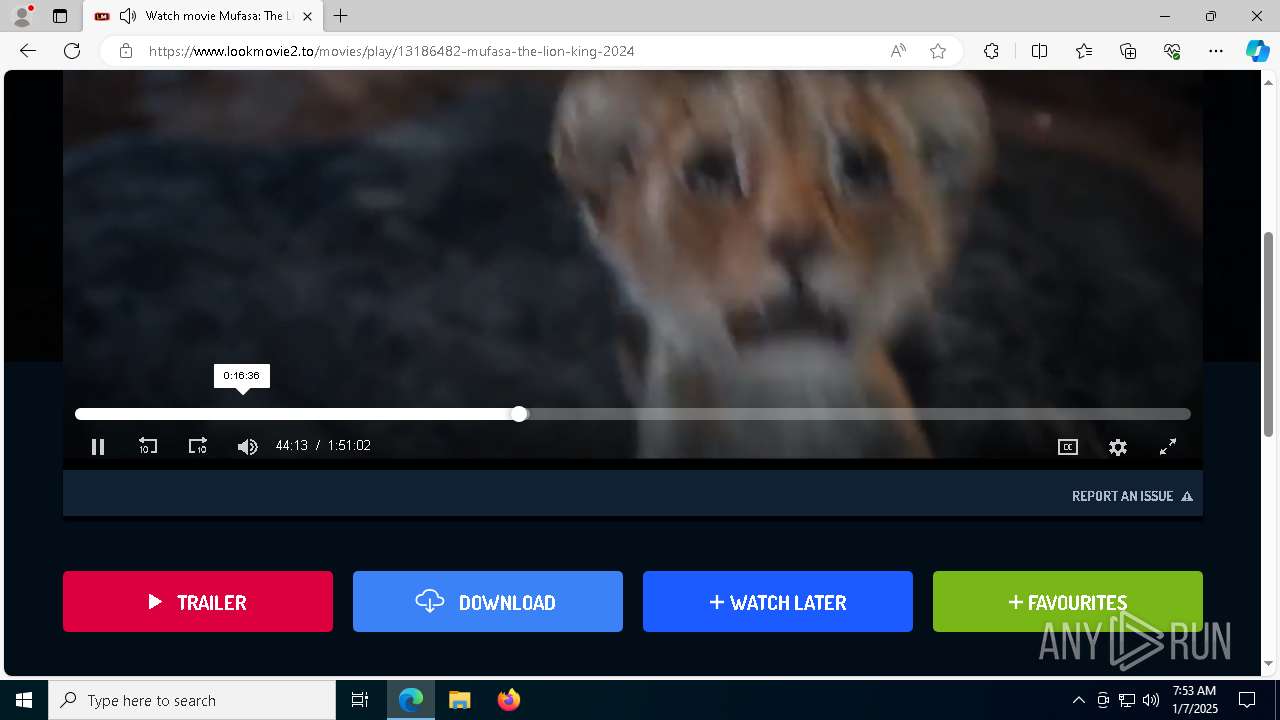Mute the video volume
The height and width of the screenshot is (720, 1280).
click(x=248, y=447)
